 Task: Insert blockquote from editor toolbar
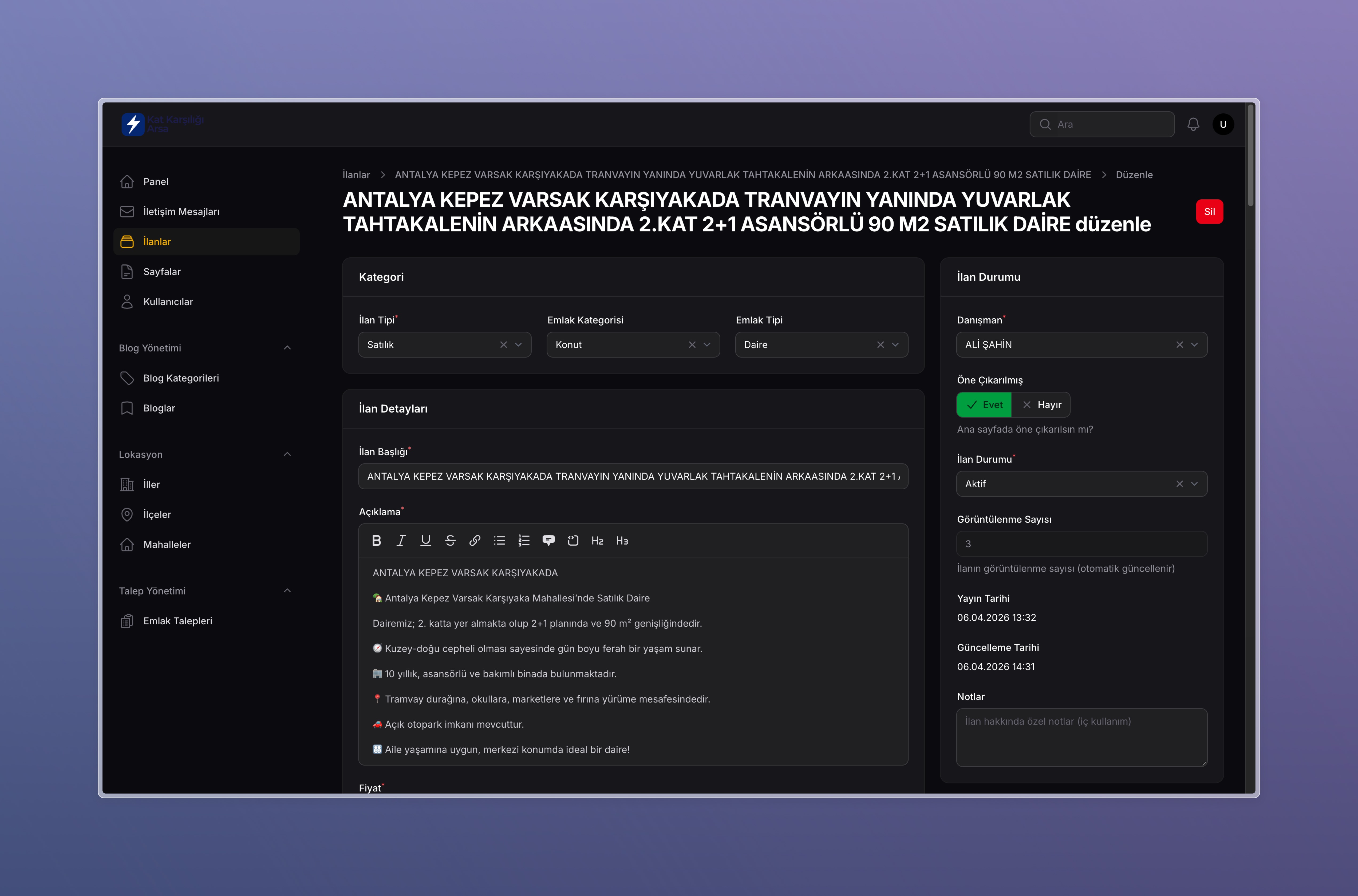click(x=548, y=541)
